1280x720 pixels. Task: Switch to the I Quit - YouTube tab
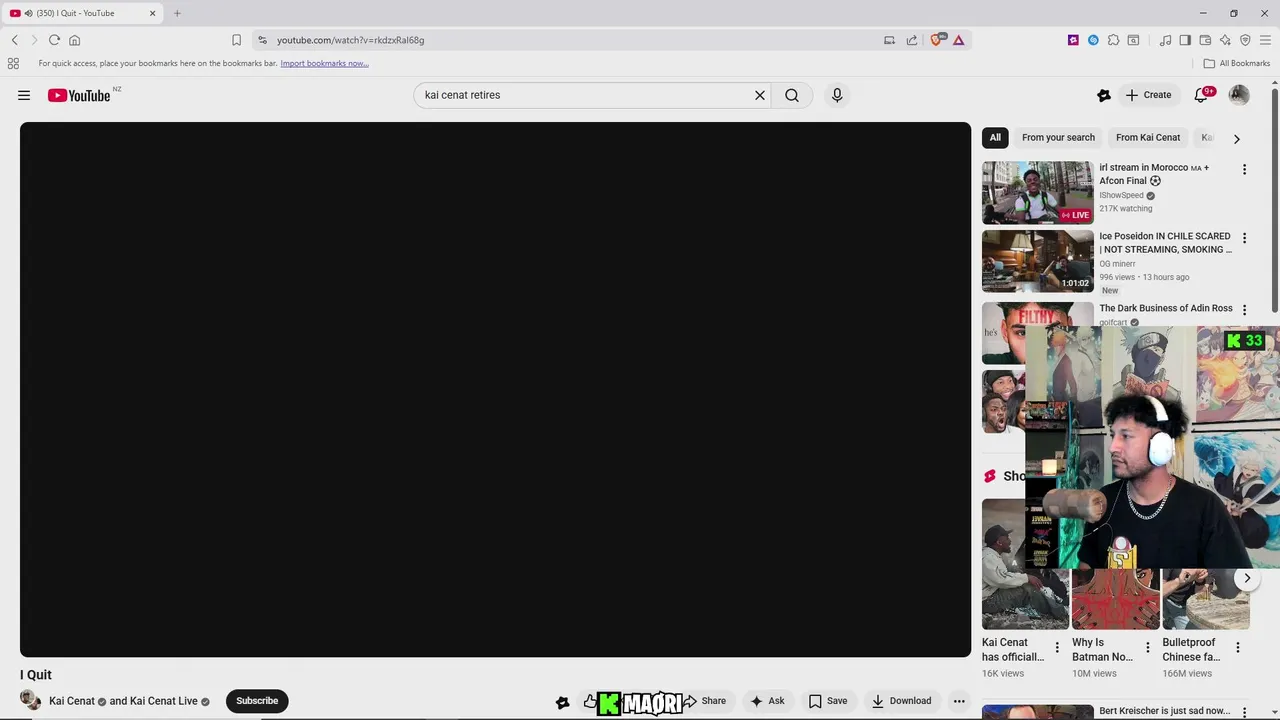click(x=82, y=13)
